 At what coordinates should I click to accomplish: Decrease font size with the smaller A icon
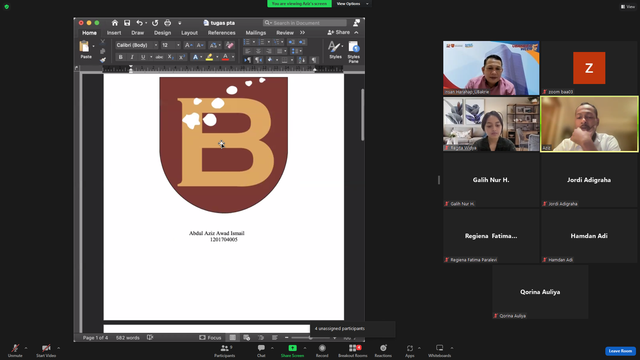(x=200, y=45)
